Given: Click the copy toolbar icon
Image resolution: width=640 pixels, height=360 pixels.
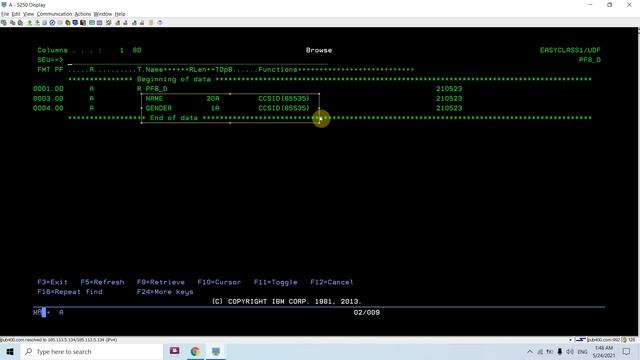Looking at the screenshot, I should (x=13, y=23).
